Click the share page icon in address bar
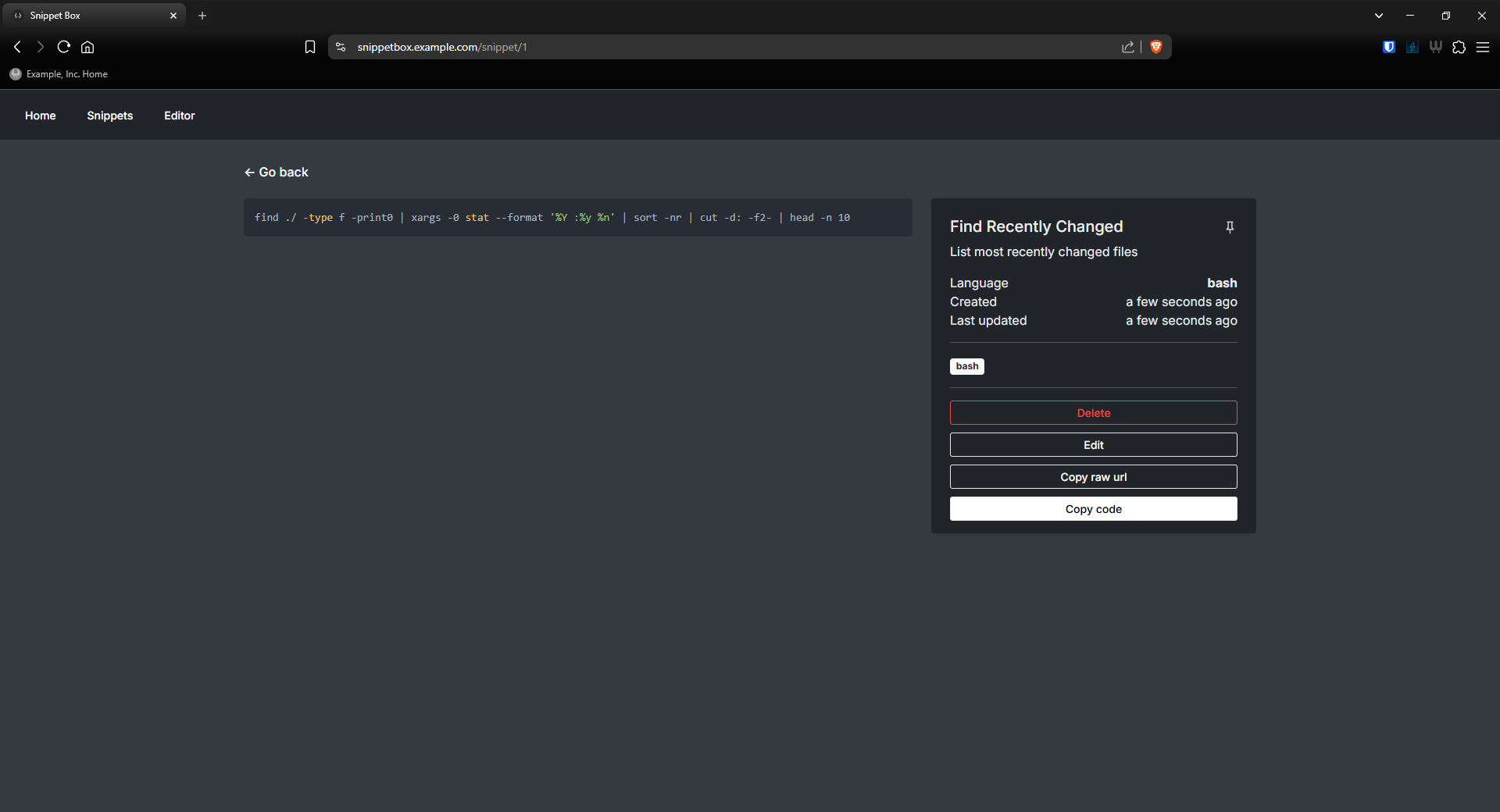The image size is (1500, 812). 1127,47
